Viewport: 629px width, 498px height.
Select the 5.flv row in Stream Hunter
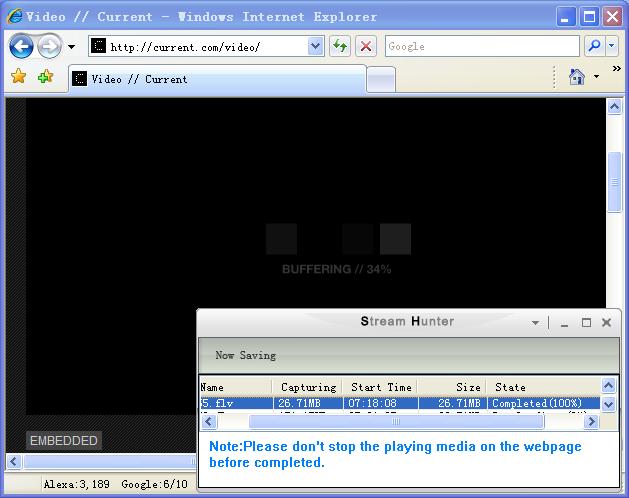click(x=400, y=403)
